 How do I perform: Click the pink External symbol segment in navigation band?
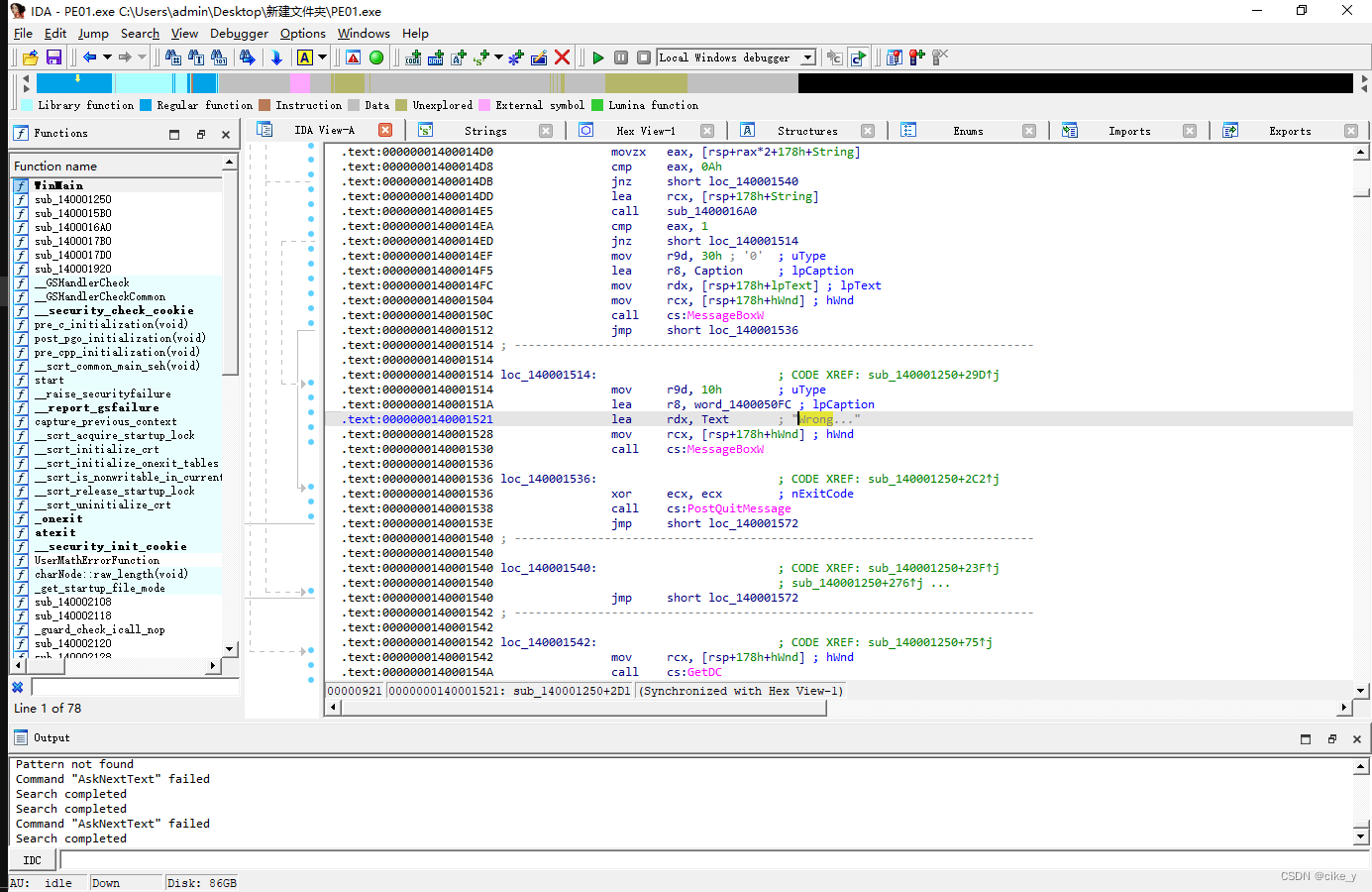(300, 83)
